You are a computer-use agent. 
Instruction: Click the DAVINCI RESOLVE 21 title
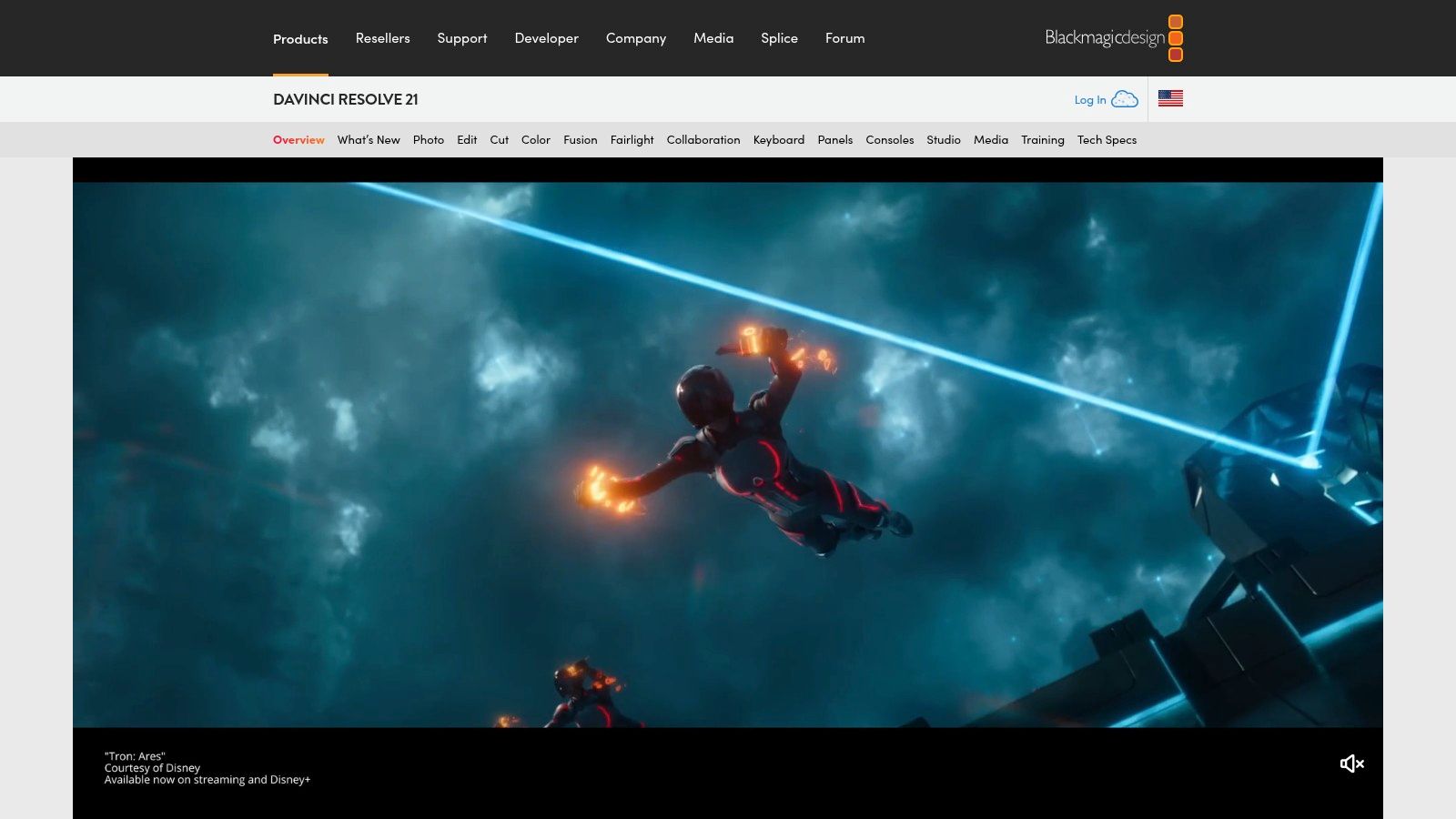click(346, 99)
